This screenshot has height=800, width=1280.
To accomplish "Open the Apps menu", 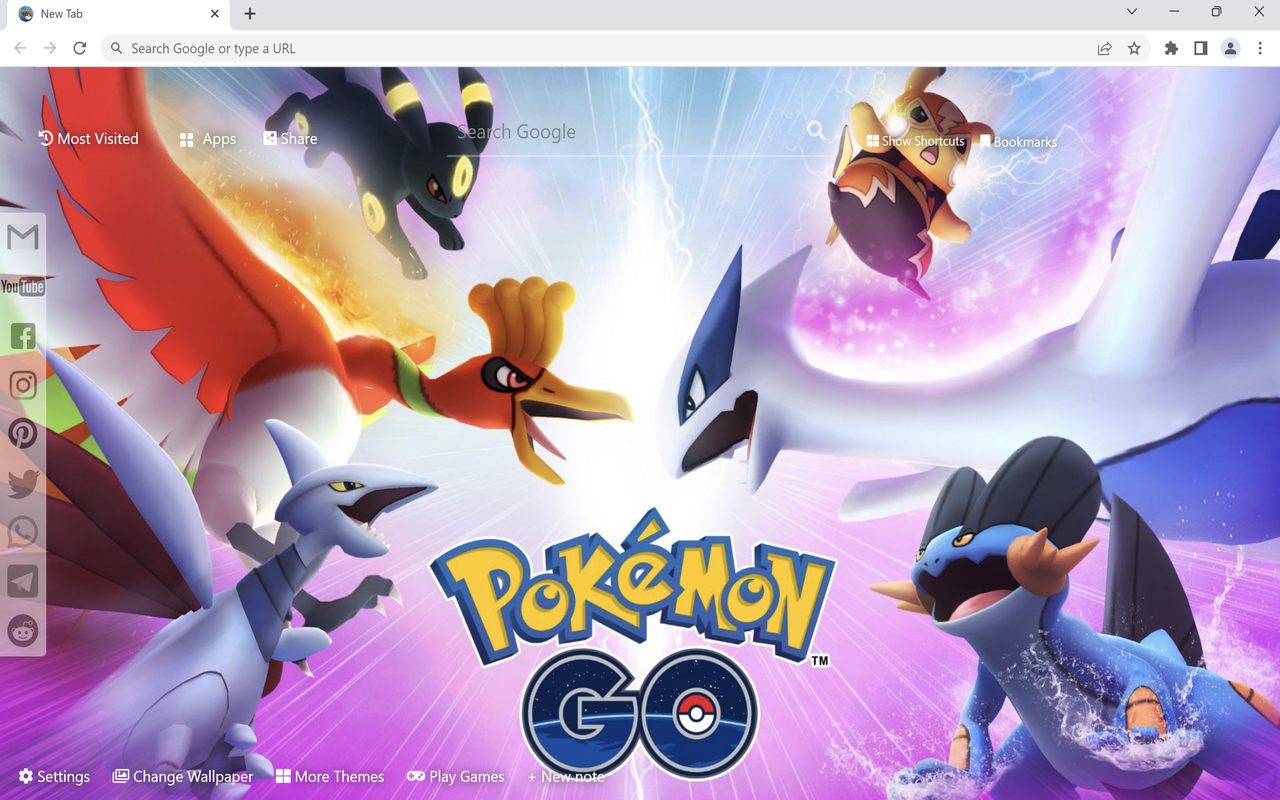I will pyautogui.click(x=208, y=139).
